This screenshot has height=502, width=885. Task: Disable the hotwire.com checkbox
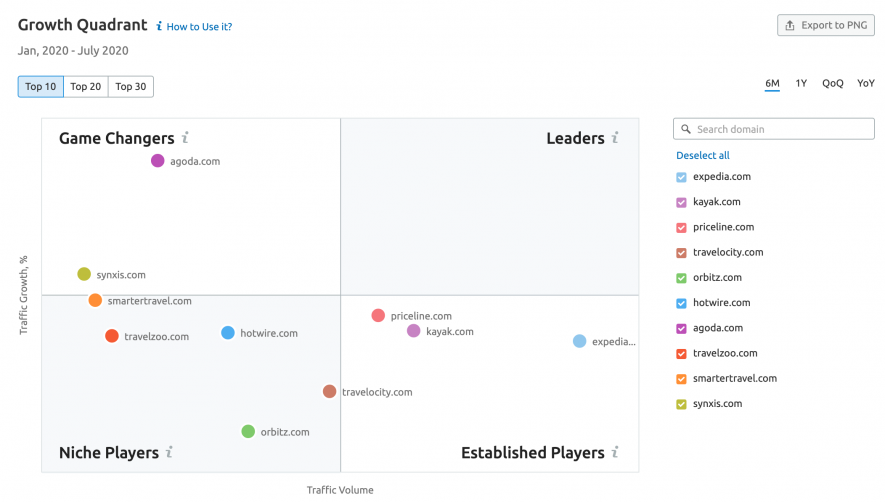(x=681, y=303)
